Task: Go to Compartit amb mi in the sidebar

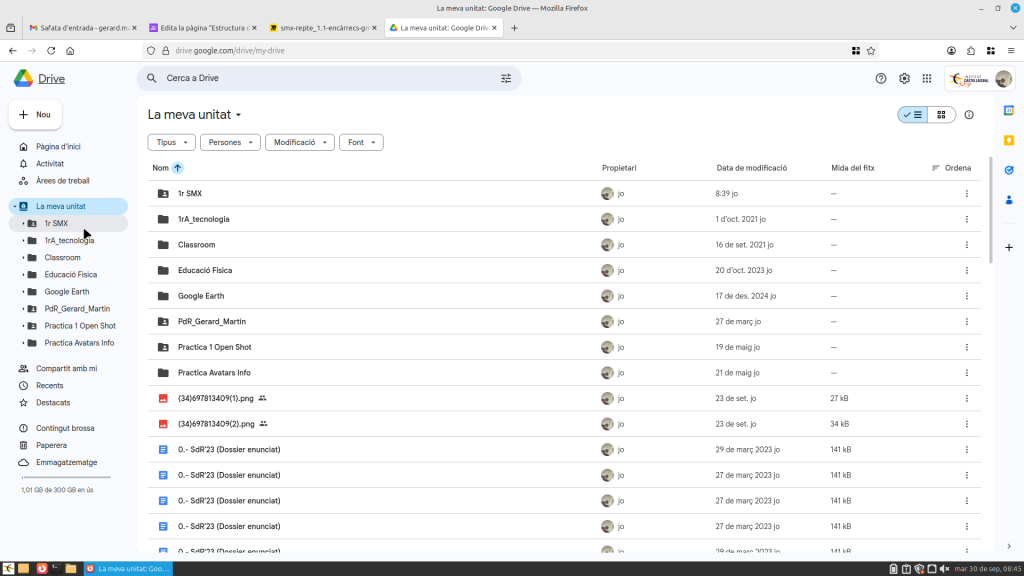Action: 66,368
